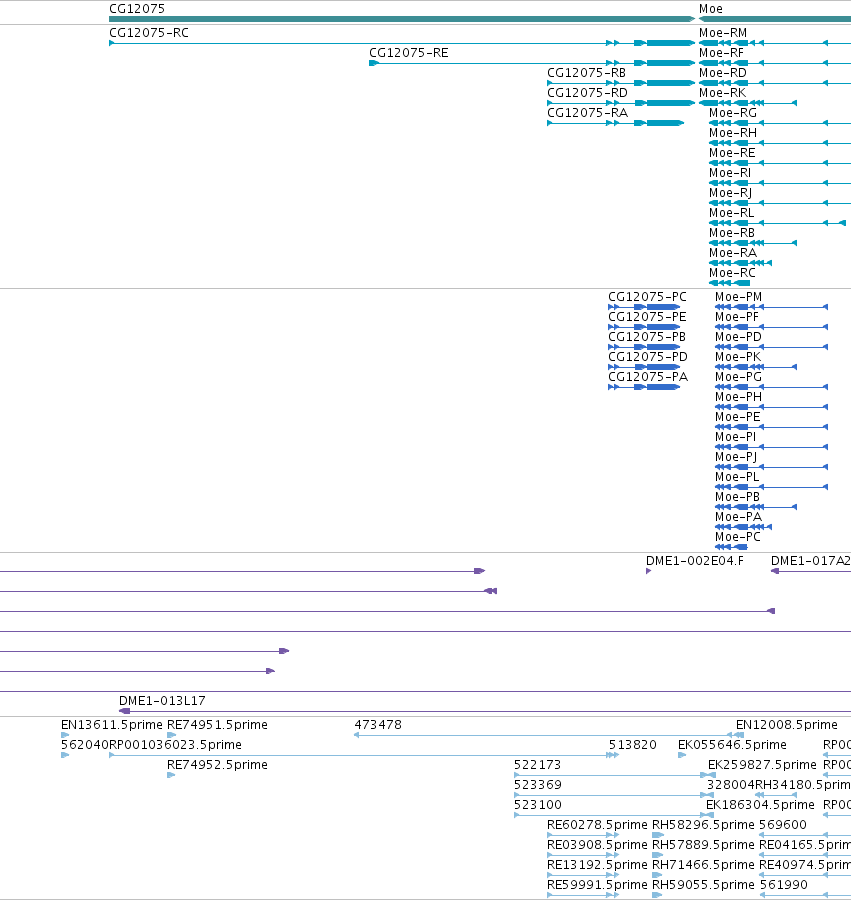Click the RH57889.5prime EST label
The width and height of the screenshot is (851, 900).
[x=704, y=845]
